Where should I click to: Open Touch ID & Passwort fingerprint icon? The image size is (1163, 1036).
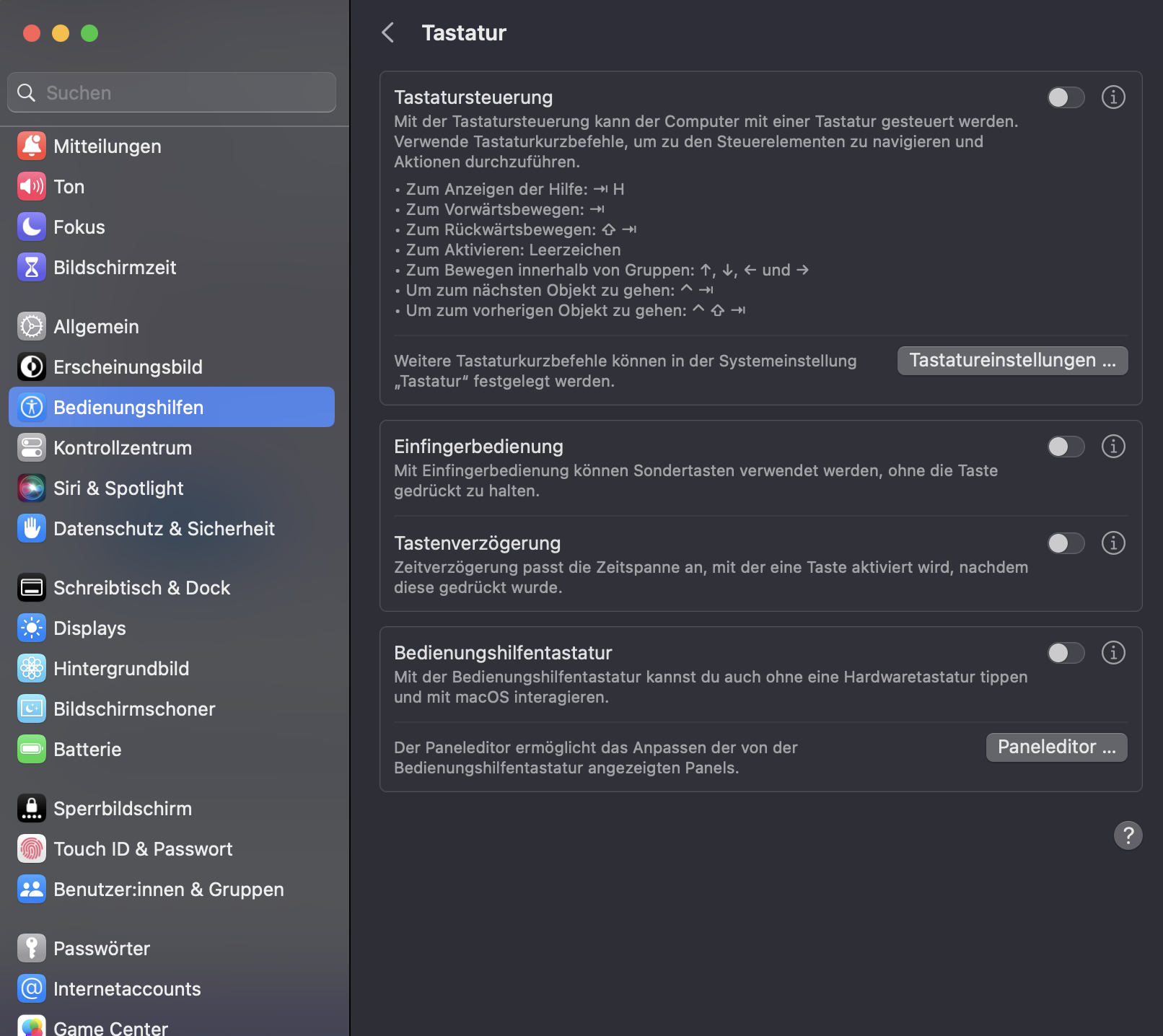(x=32, y=849)
